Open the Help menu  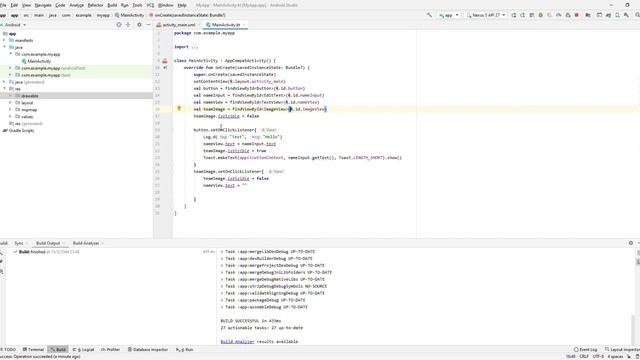[182, 5]
